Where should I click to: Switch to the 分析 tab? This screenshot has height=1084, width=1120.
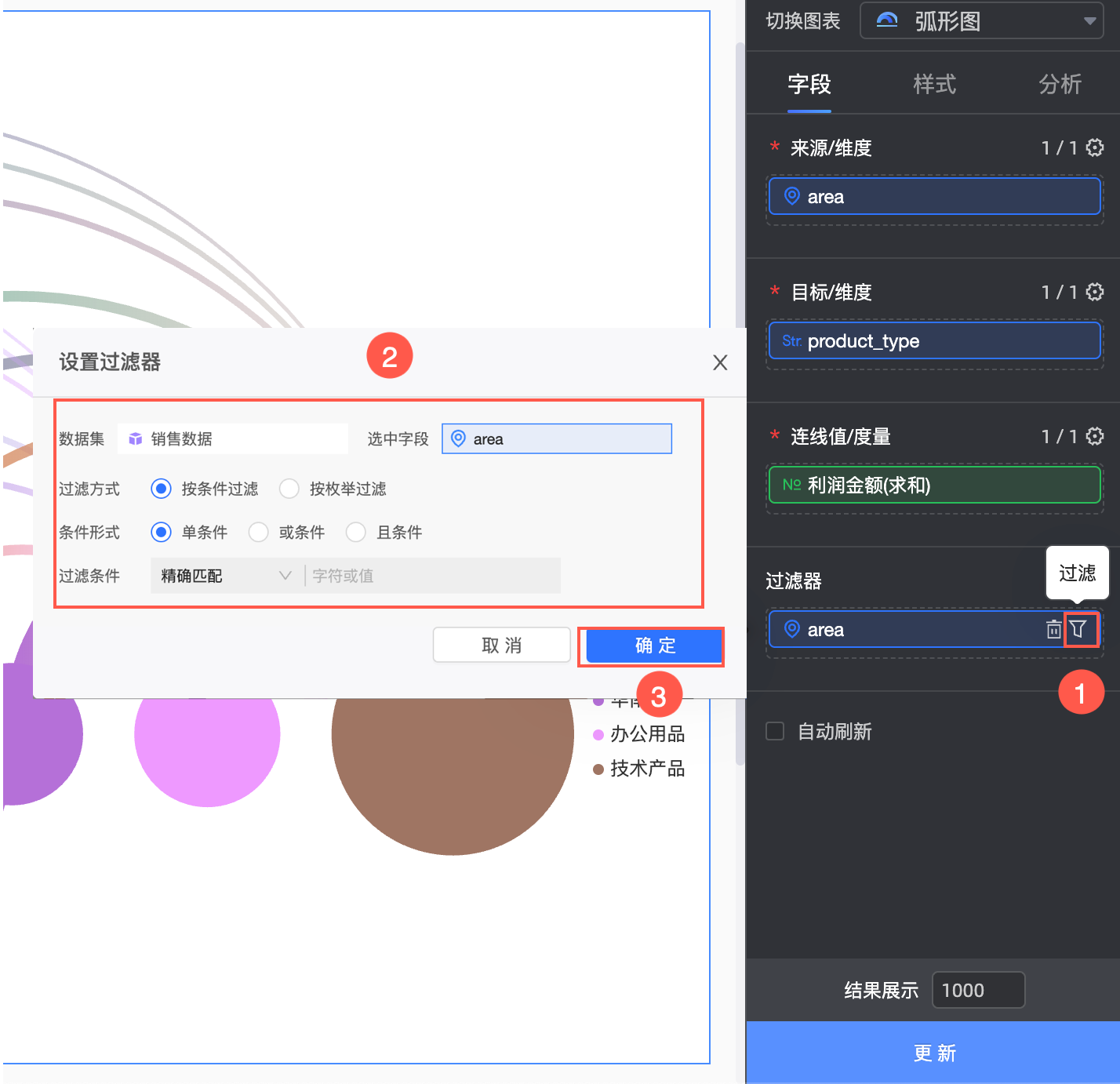click(1060, 85)
